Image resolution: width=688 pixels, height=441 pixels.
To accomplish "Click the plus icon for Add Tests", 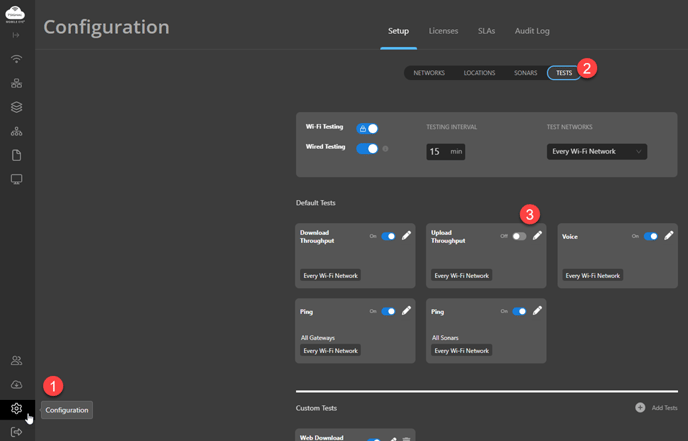I will 640,408.
